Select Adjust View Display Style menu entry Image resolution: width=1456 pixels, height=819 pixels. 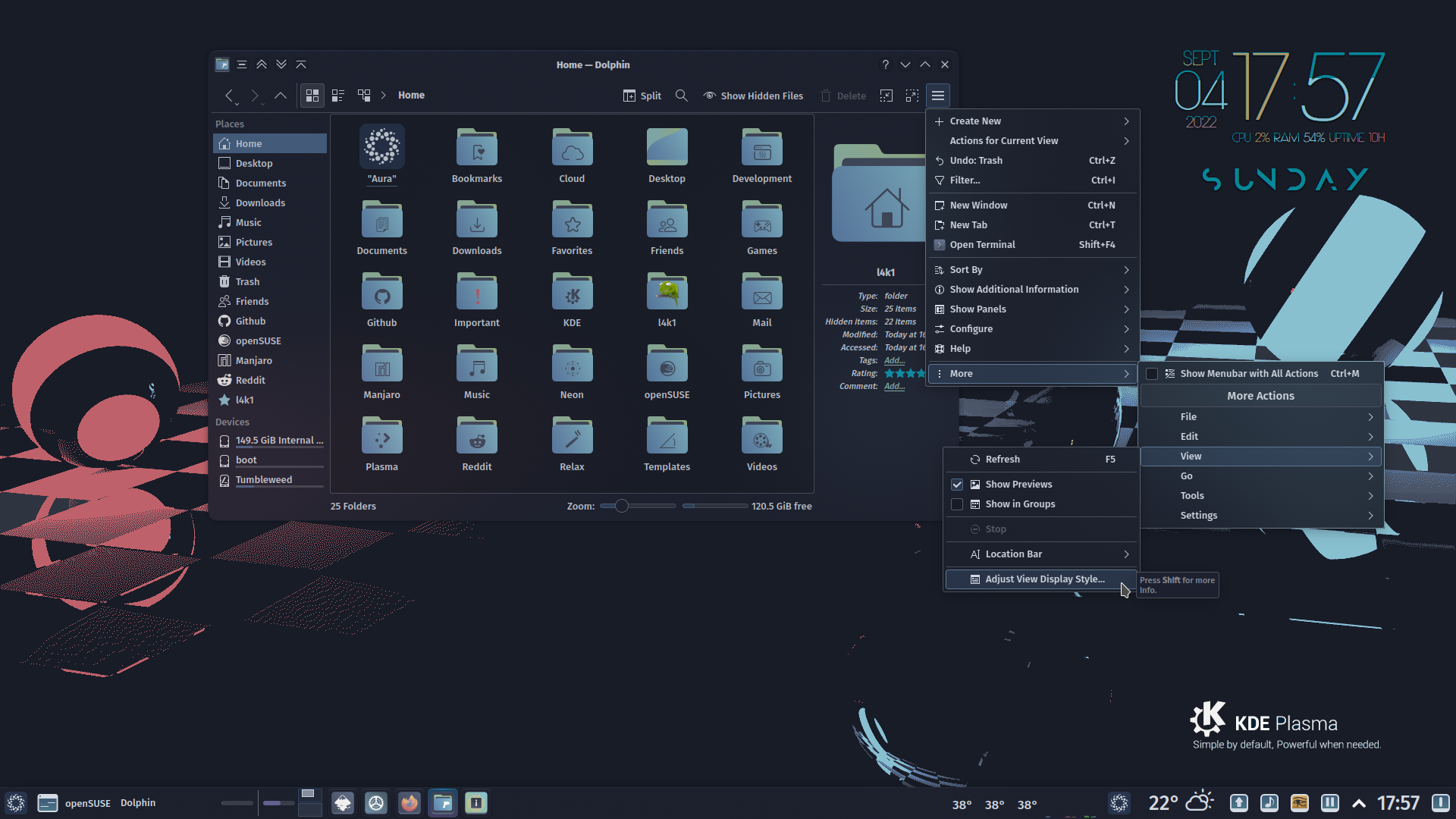(x=1041, y=579)
